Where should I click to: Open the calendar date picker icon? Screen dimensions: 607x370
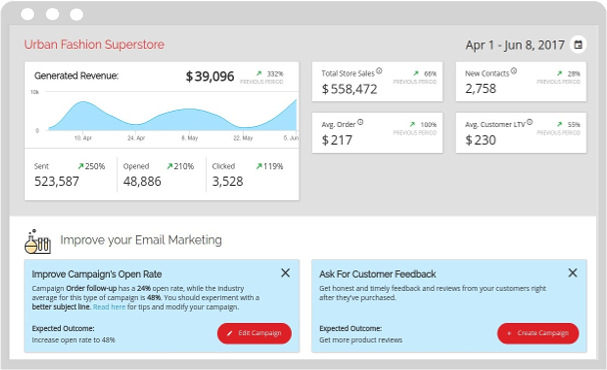tap(578, 45)
